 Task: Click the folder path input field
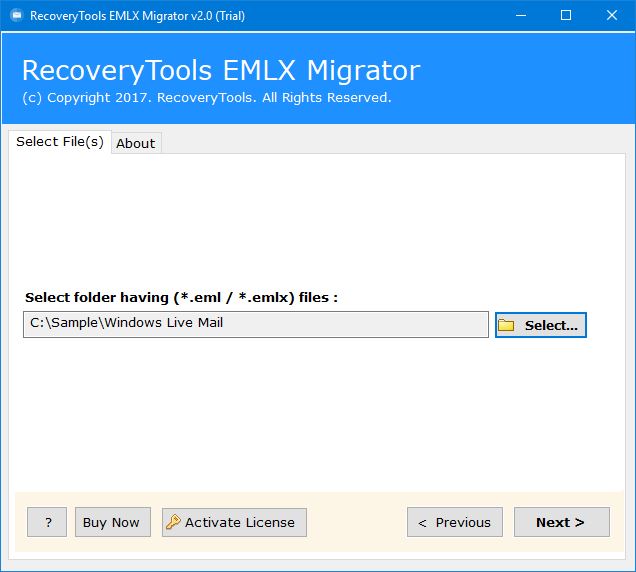point(256,324)
